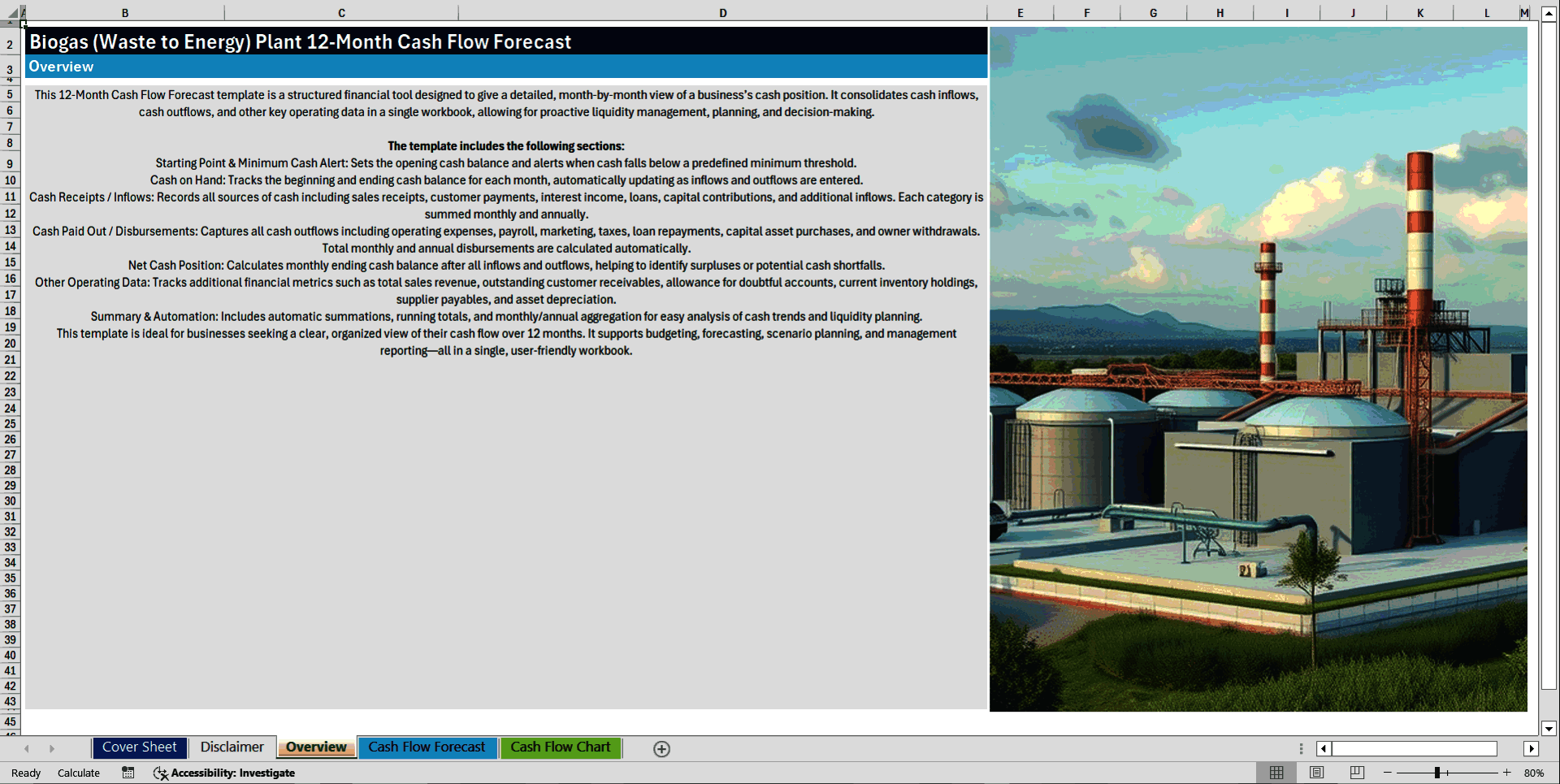
Task: Select column D header to highlight it
Action: point(722,13)
